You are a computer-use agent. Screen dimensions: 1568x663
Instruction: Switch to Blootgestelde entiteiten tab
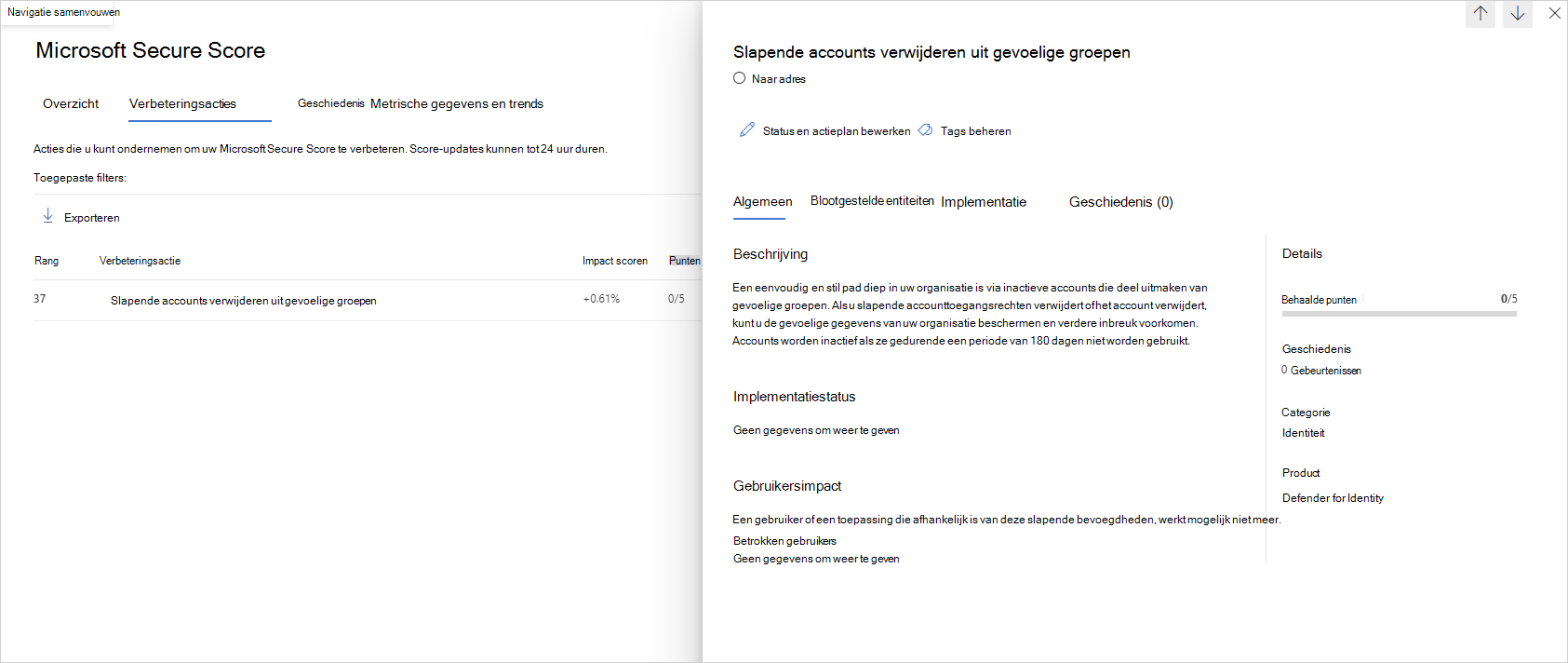(x=872, y=201)
